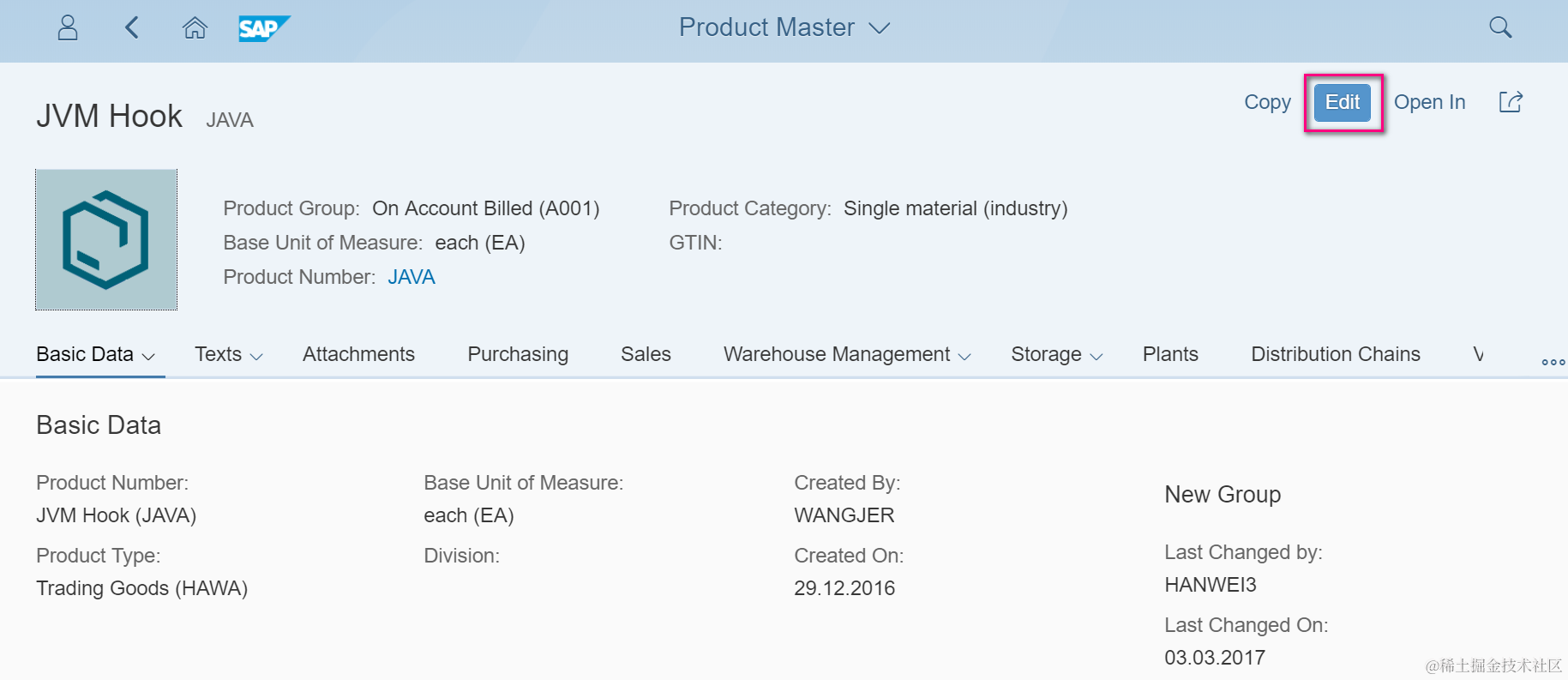1568x680 pixels.
Task: Open Warehouse Management dropdown arrow
Action: [964, 357]
